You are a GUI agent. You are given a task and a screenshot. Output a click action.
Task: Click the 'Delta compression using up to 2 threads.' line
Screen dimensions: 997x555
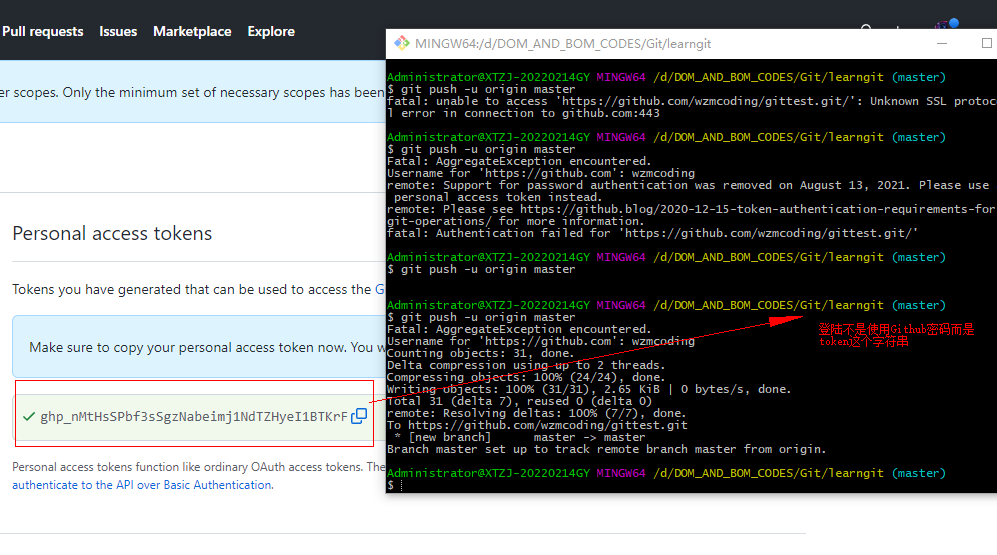526,366
